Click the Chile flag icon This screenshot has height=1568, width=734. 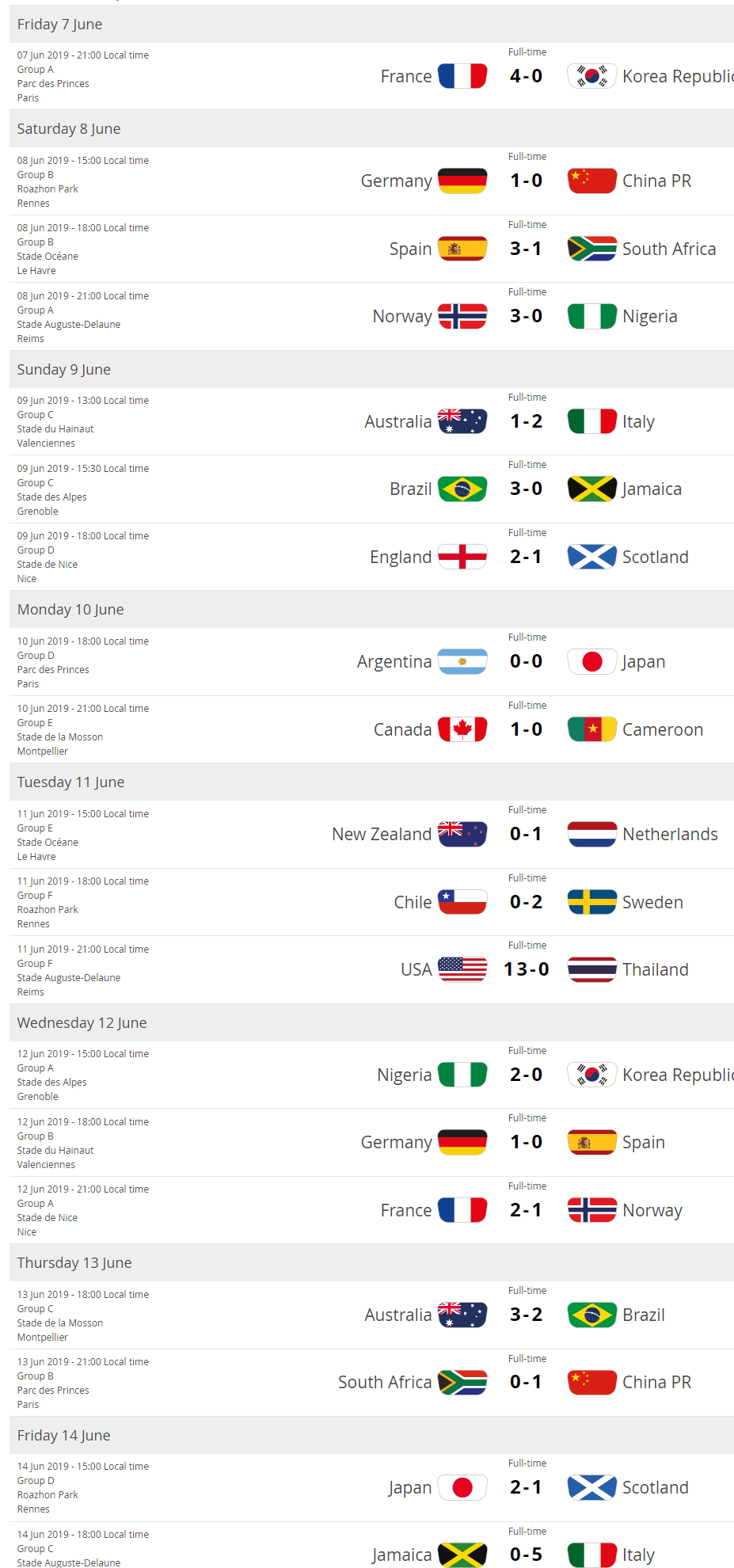(462, 902)
